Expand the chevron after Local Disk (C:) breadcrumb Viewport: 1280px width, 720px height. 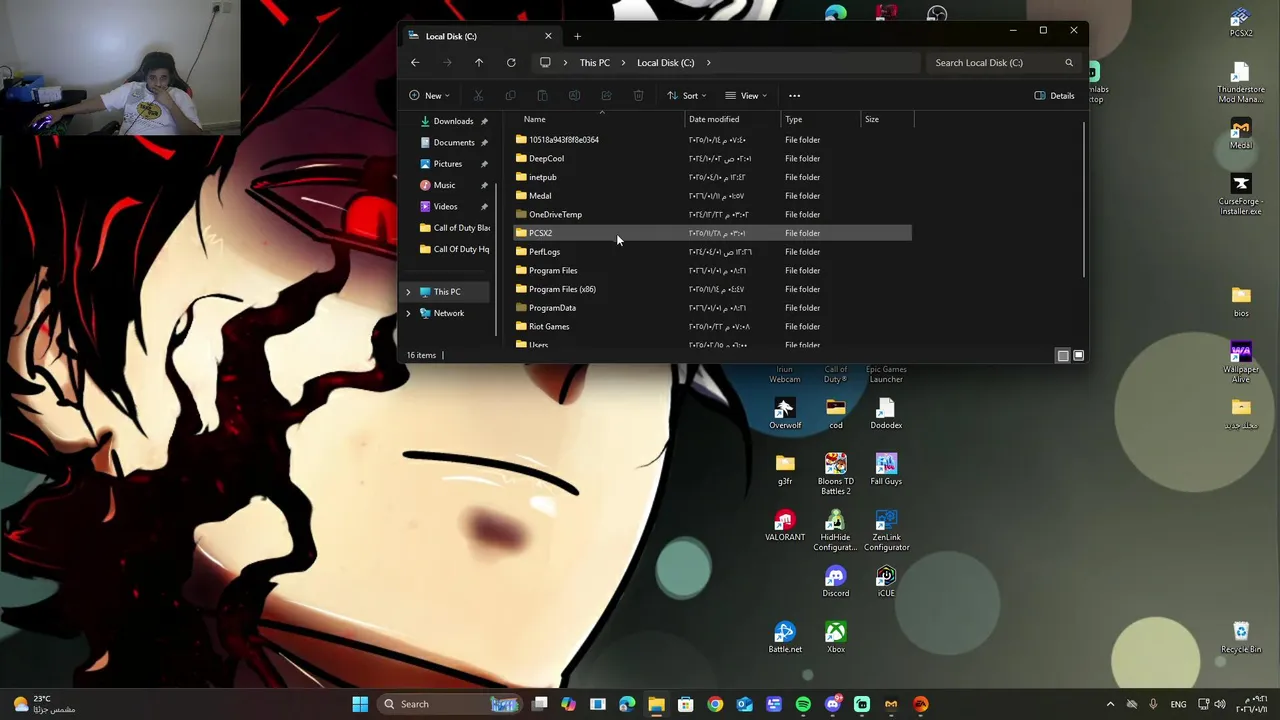click(708, 63)
